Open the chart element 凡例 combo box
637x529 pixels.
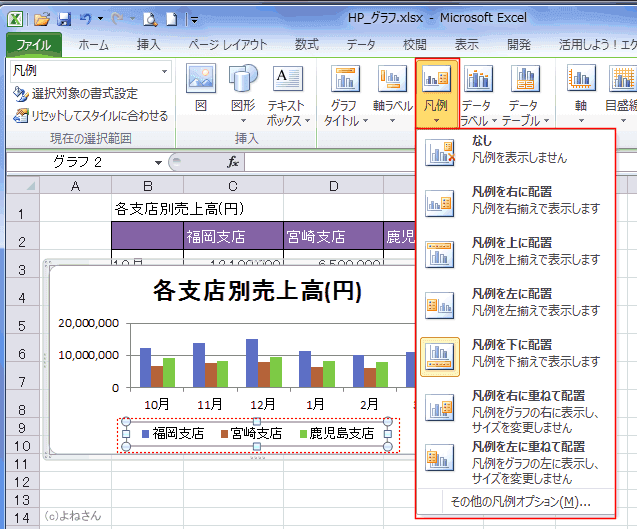tap(91, 71)
